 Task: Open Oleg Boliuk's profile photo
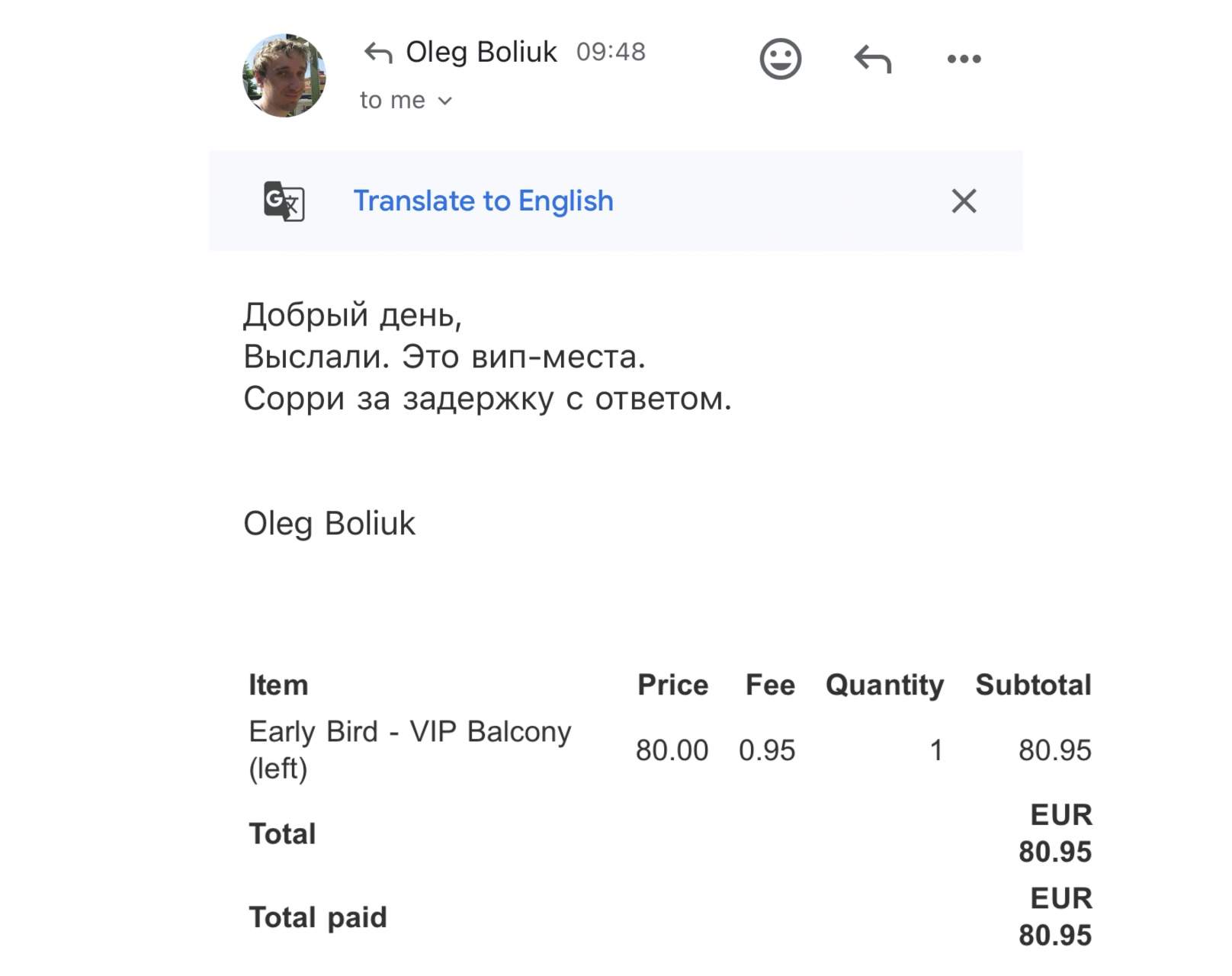click(x=284, y=75)
